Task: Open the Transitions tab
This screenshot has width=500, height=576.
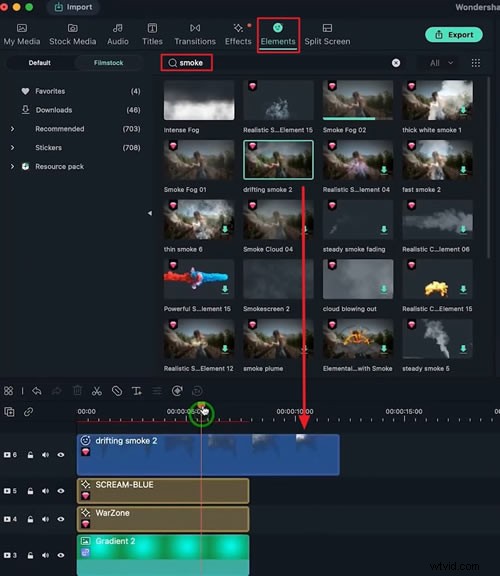Action: 195,35
